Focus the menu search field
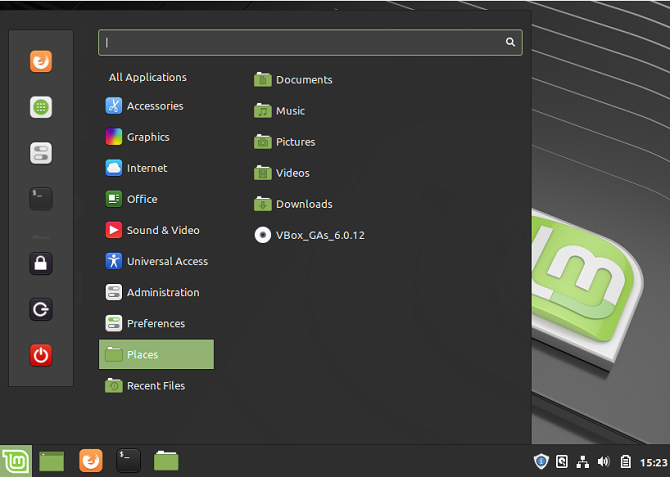The height and width of the screenshot is (477, 670). click(310, 42)
